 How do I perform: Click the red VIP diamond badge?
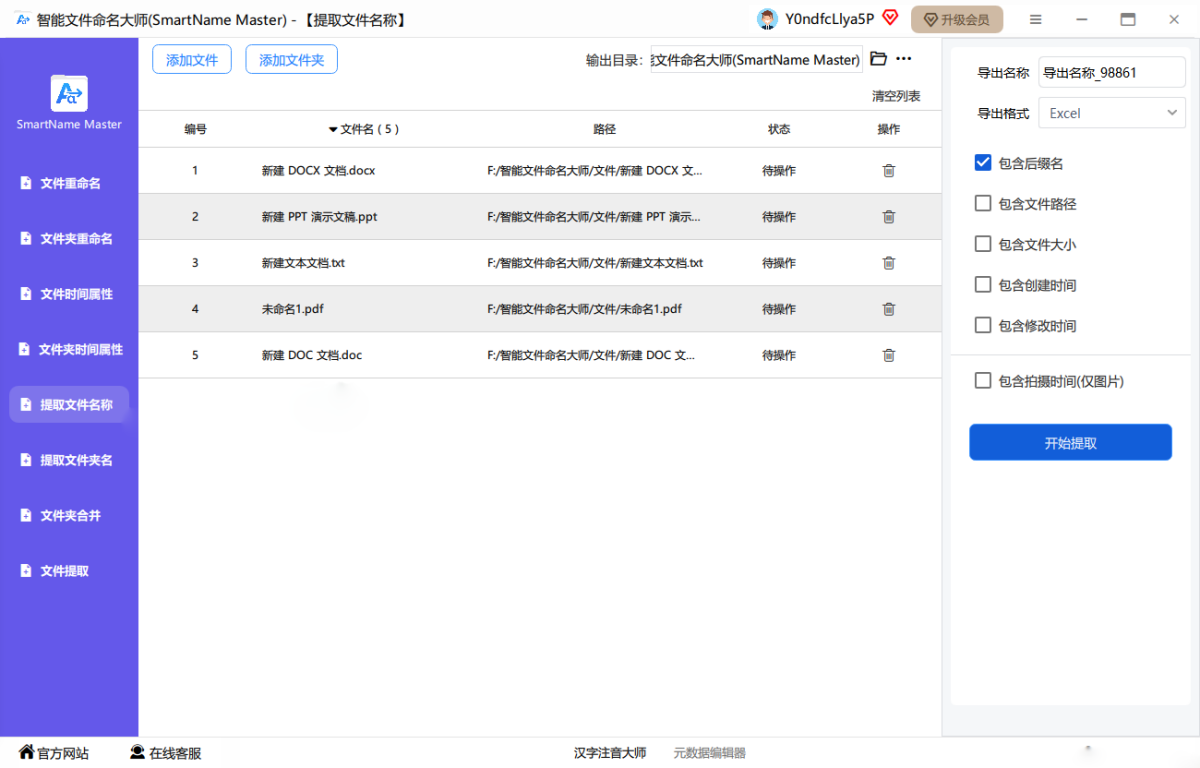pyautogui.click(x=890, y=18)
